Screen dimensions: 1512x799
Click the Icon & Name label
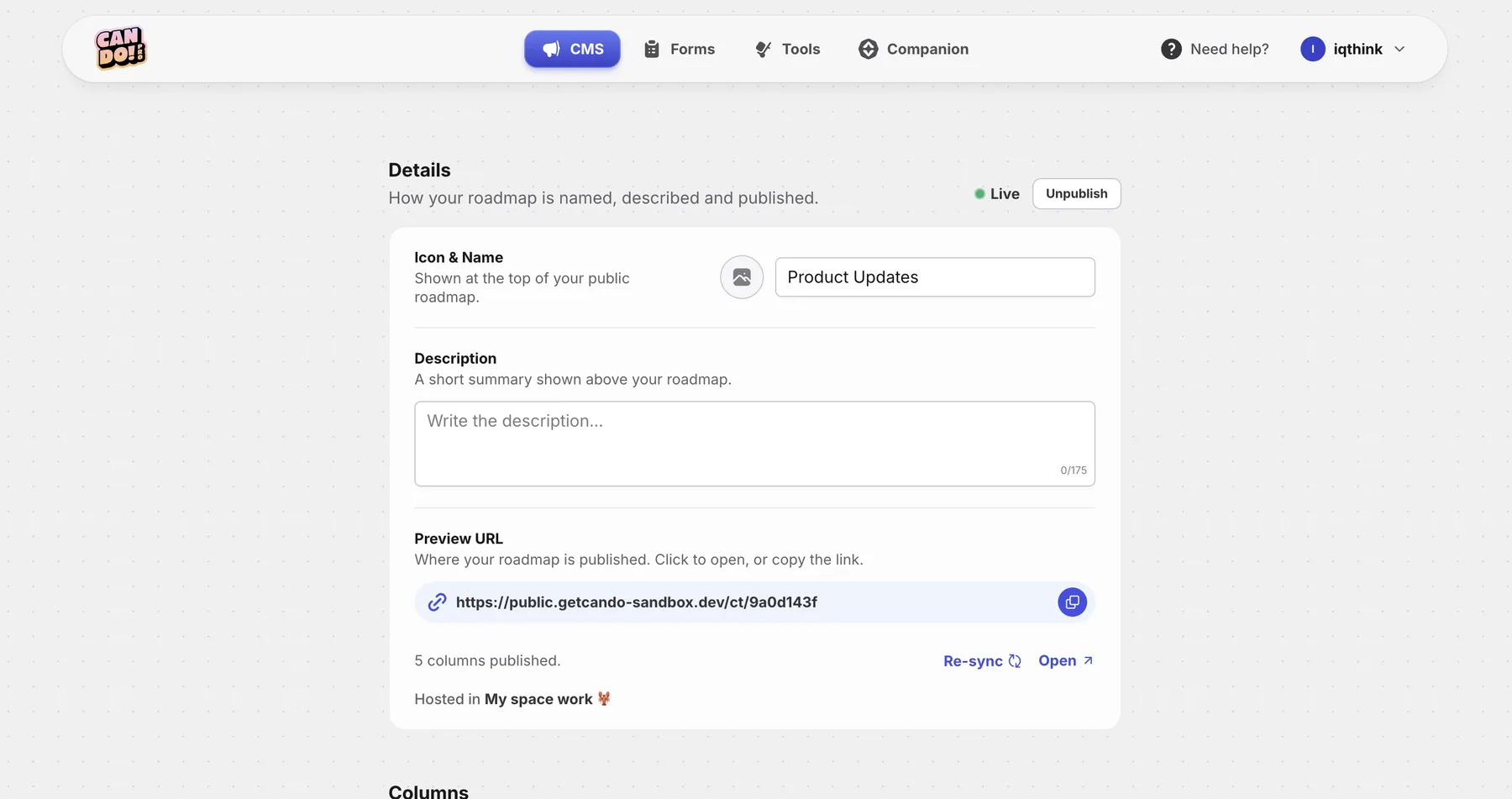tap(459, 257)
